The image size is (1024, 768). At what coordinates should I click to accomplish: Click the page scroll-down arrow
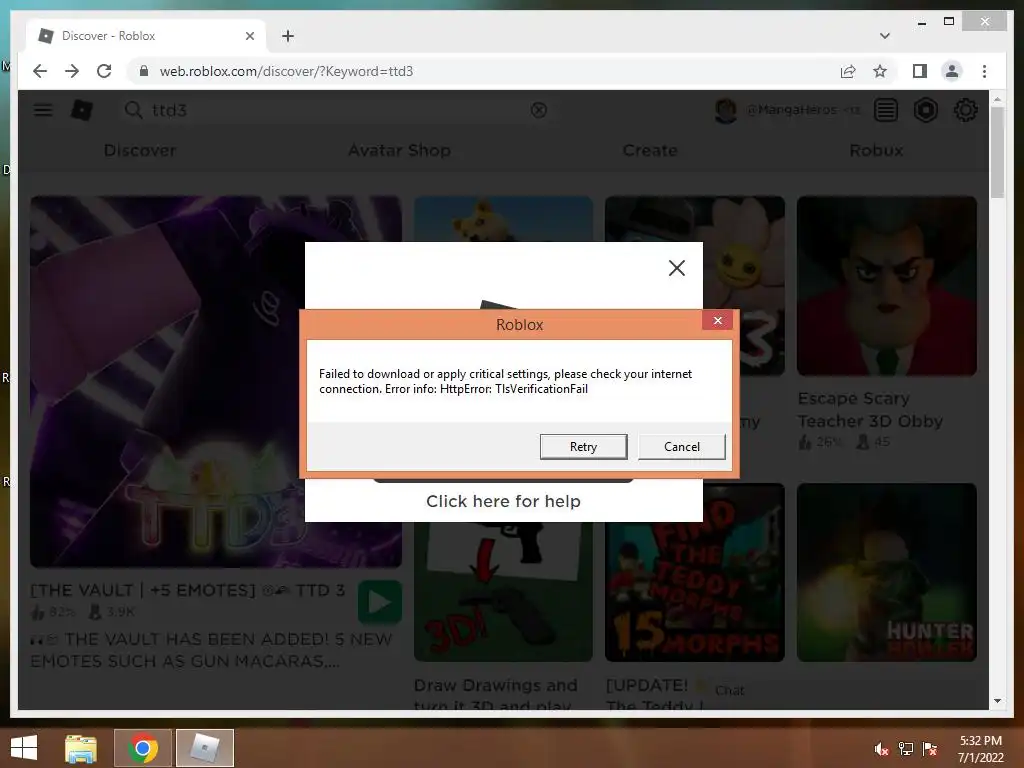click(x=997, y=701)
